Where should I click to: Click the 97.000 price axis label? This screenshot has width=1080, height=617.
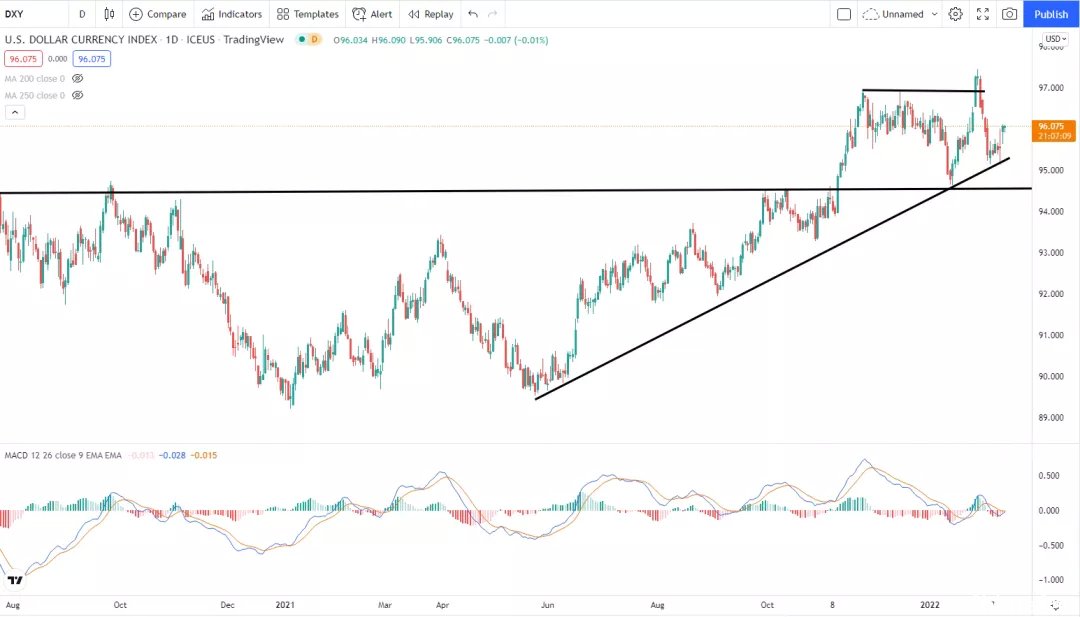click(1051, 87)
